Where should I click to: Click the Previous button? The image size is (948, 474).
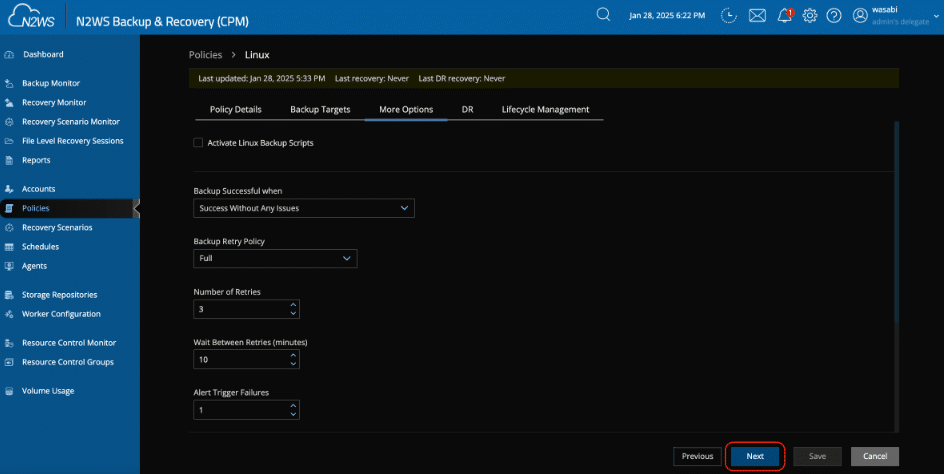pyautogui.click(x=698, y=456)
